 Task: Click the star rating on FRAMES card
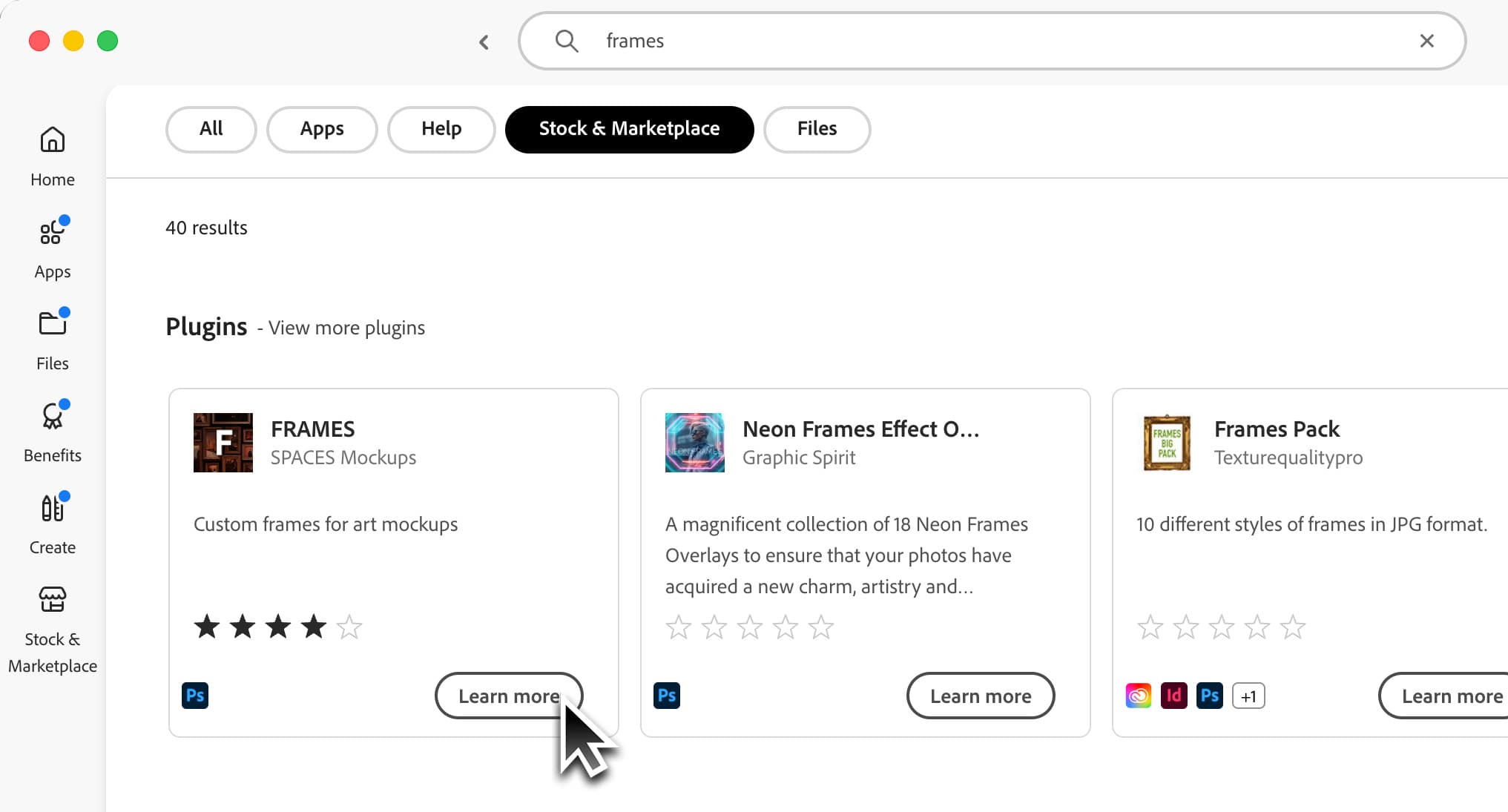tap(278, 627)
